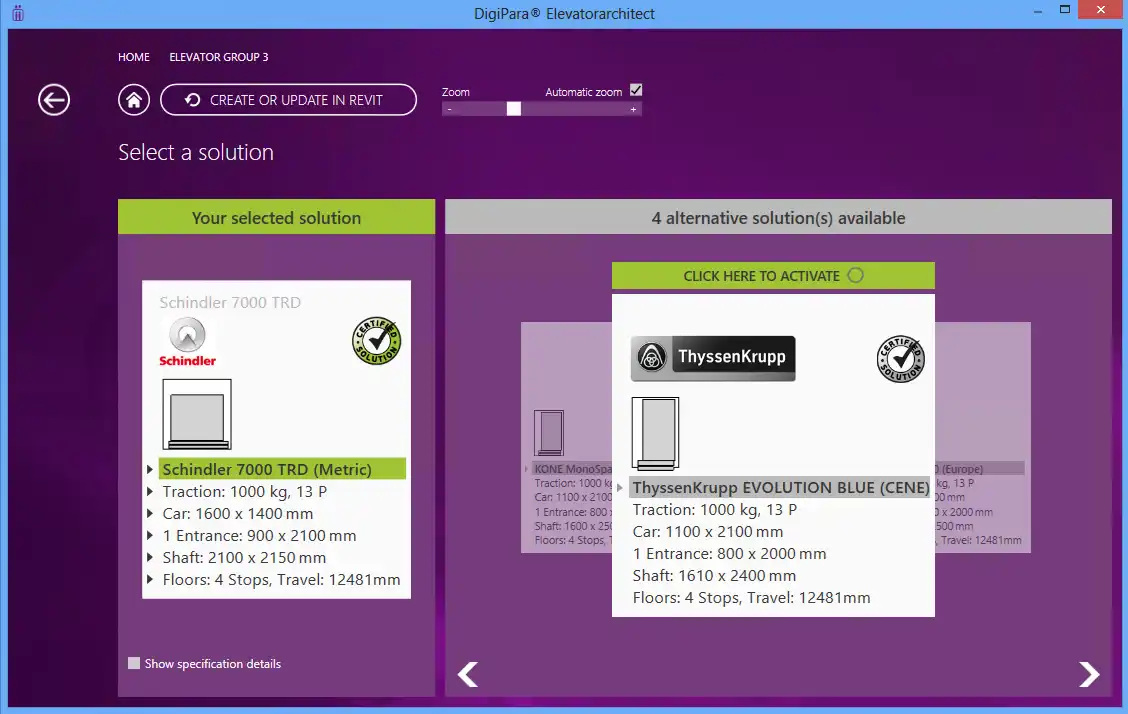Expand ThyssenKrupp EVOLUTION BLUE (CENE) row
Screen dimensions: 1128x714
point(620,488)
